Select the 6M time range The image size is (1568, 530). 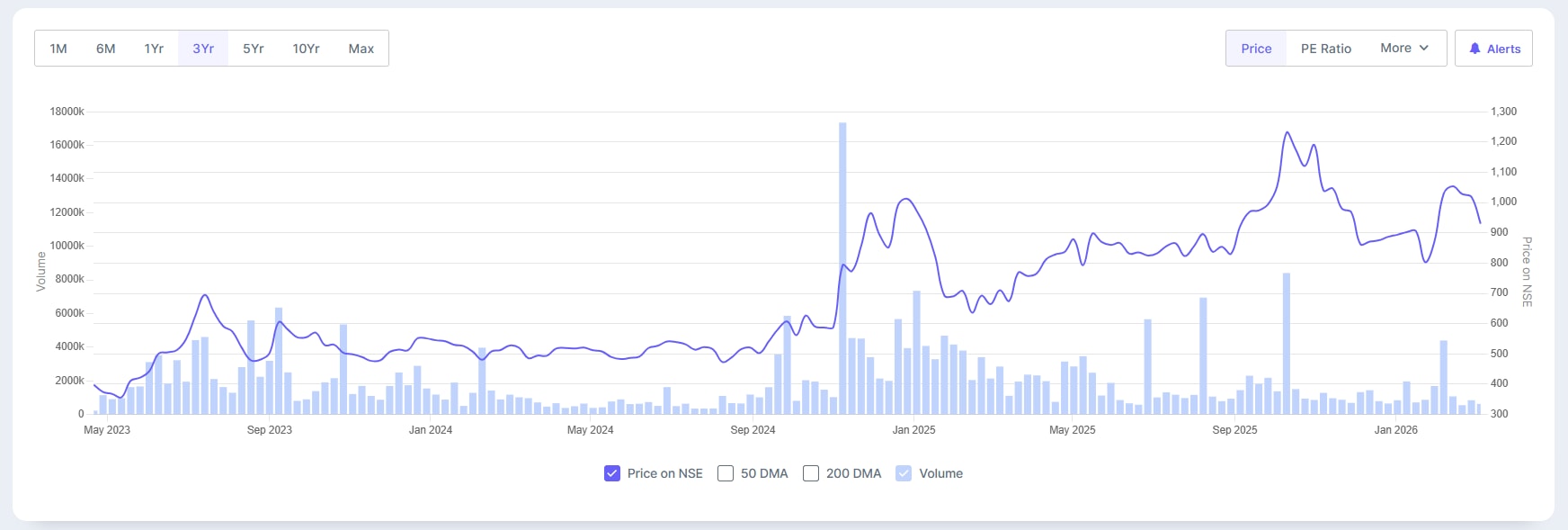coord(106,49)
